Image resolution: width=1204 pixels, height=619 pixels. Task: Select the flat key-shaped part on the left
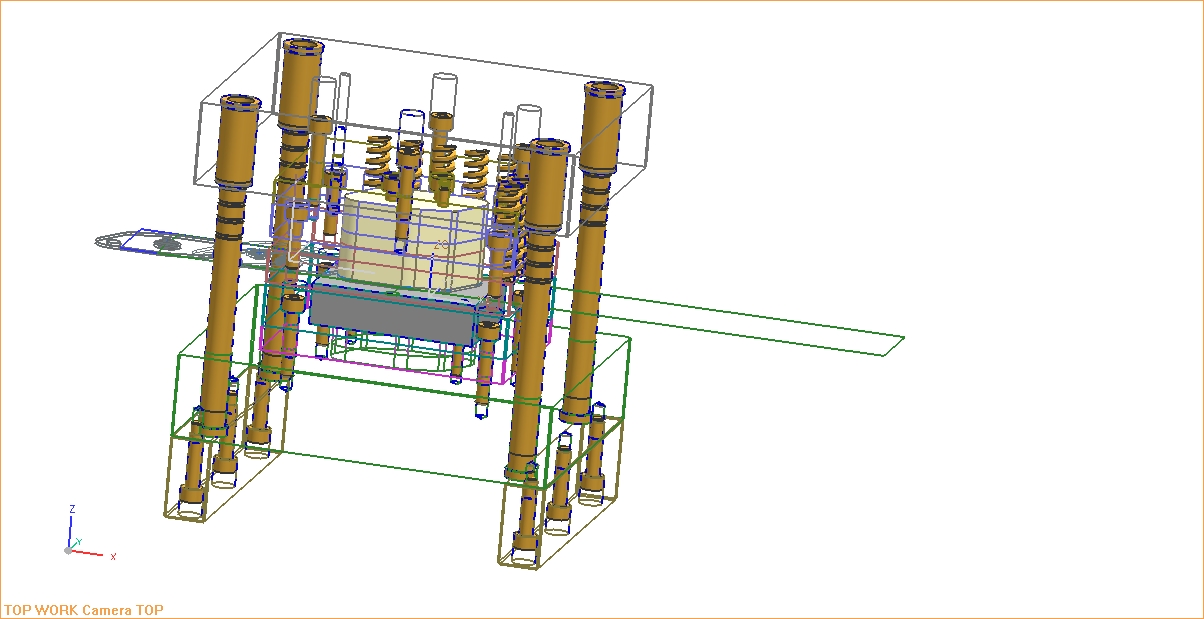coord(190,244)
